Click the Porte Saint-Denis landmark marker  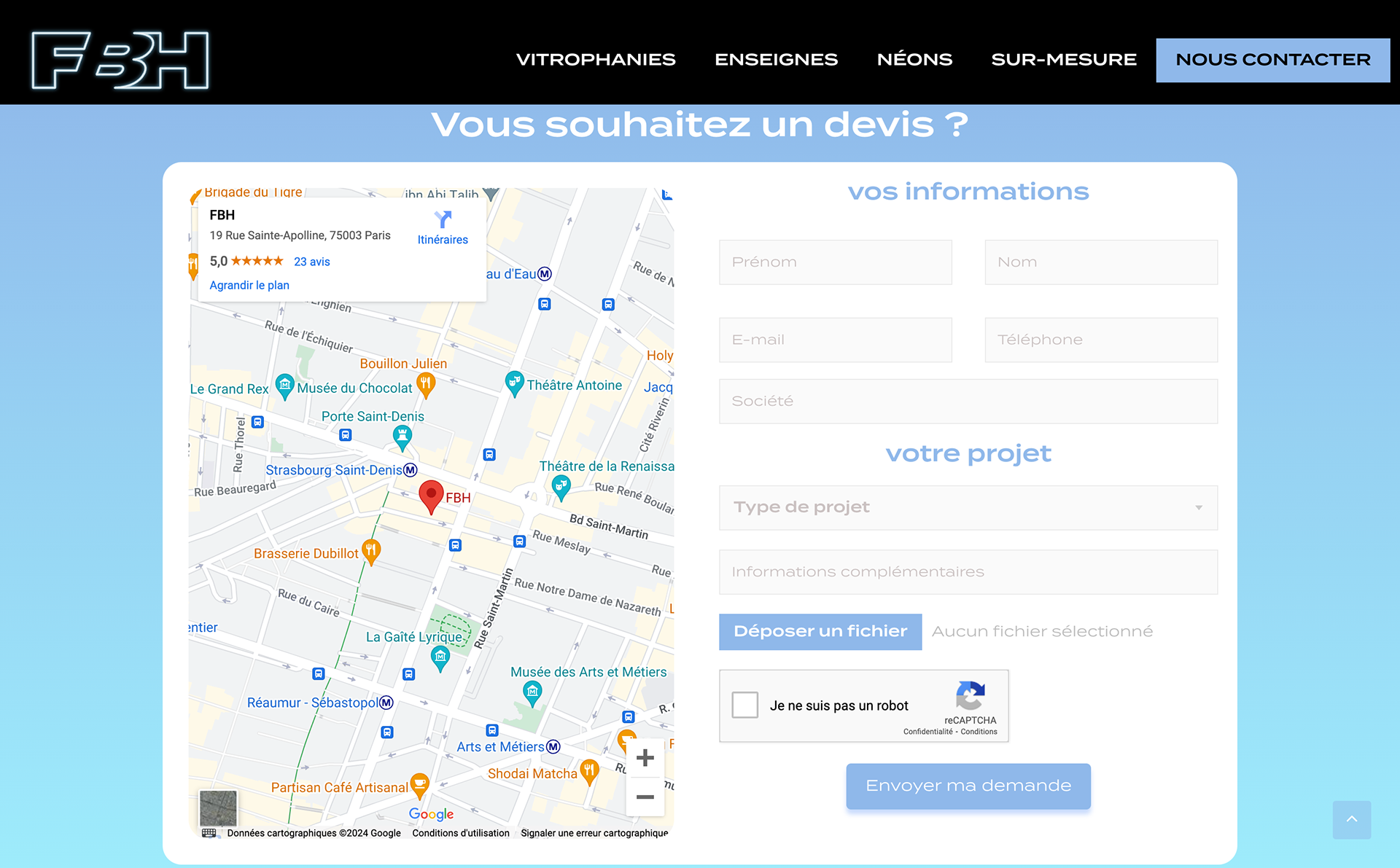(x=402, y=437)
